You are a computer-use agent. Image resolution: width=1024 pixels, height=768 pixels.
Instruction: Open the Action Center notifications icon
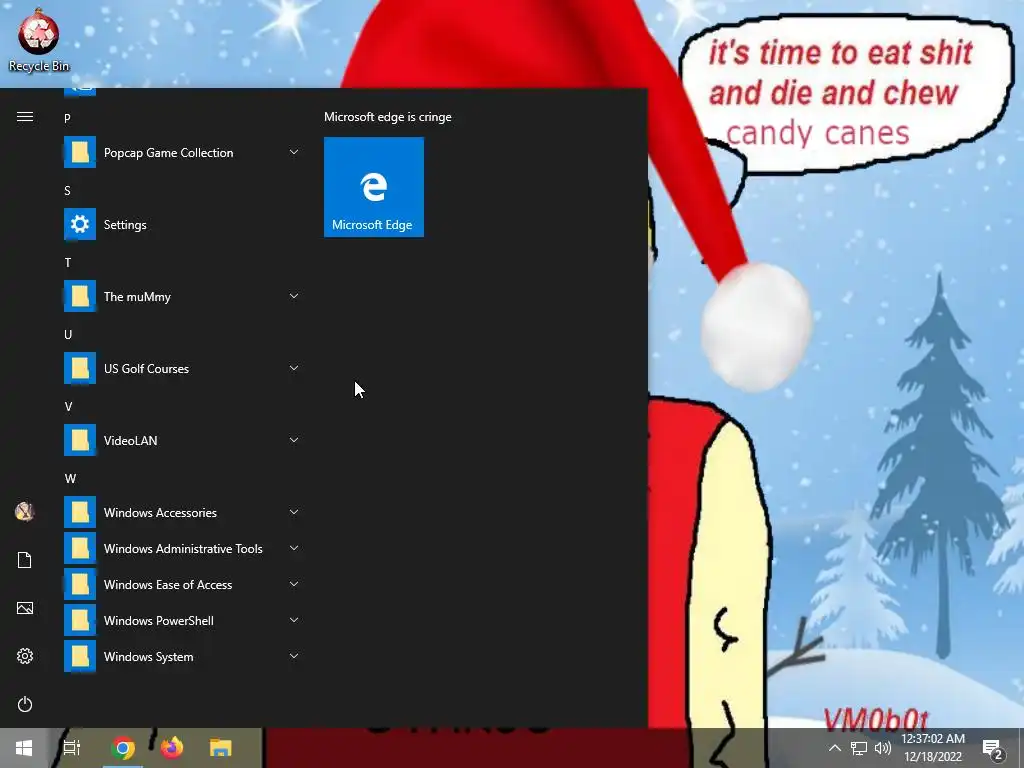[993, 749]
